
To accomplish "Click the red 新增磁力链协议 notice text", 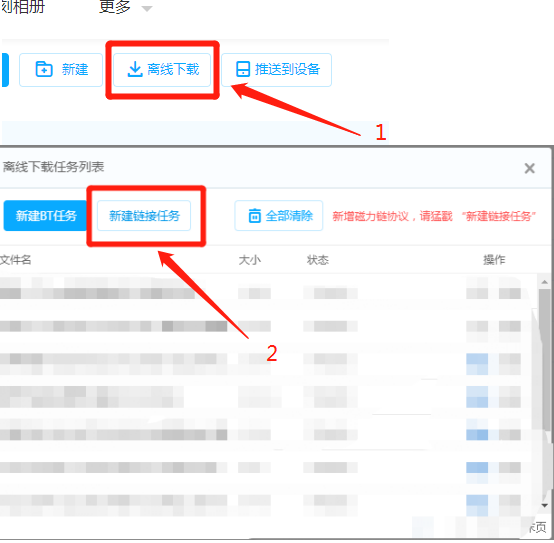I will 434,216.
